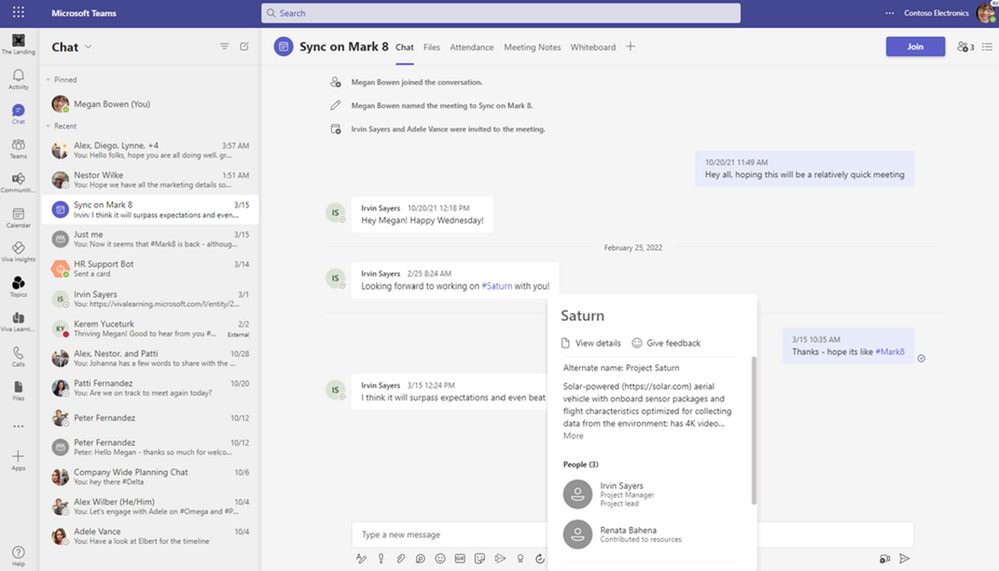
Task: Click the Praise badge icon
Action: (520, 559)
